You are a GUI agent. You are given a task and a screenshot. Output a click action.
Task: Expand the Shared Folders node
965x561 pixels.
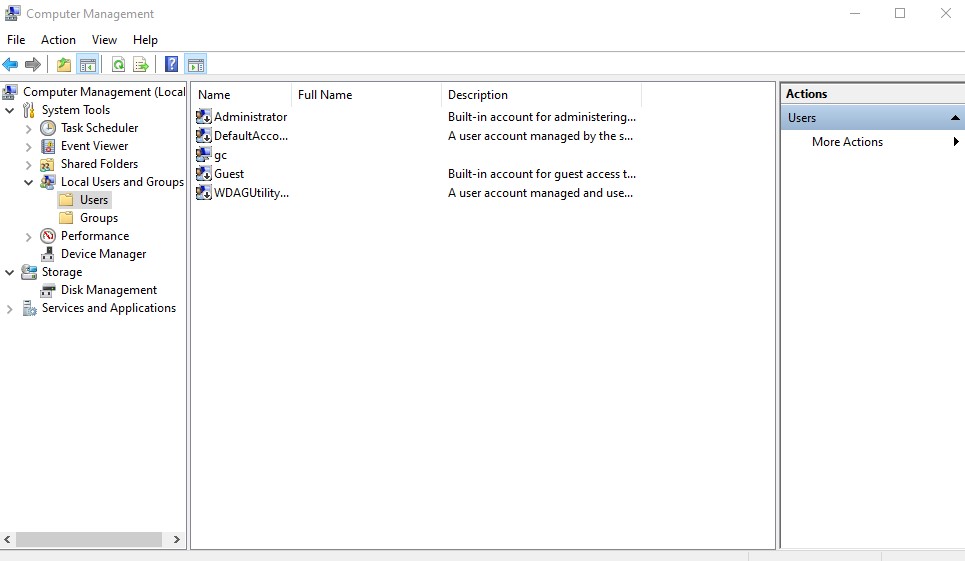pos(28,165)
